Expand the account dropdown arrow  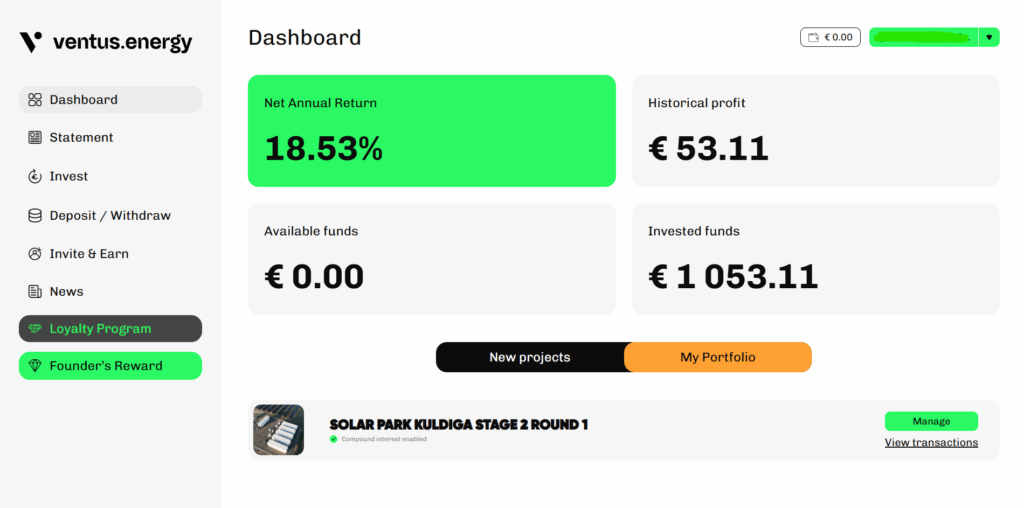pyautogui.click(x=989, y=37)
